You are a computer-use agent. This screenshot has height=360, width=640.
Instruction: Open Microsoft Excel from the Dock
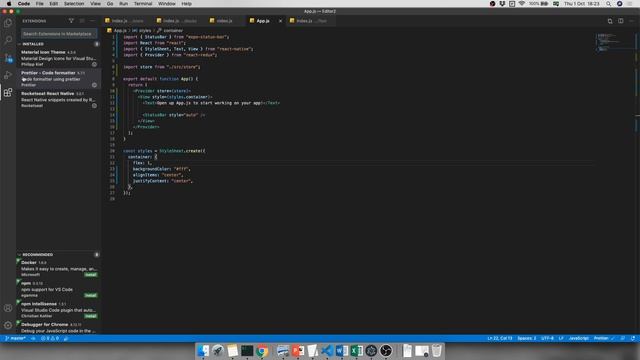coord(356,351)
